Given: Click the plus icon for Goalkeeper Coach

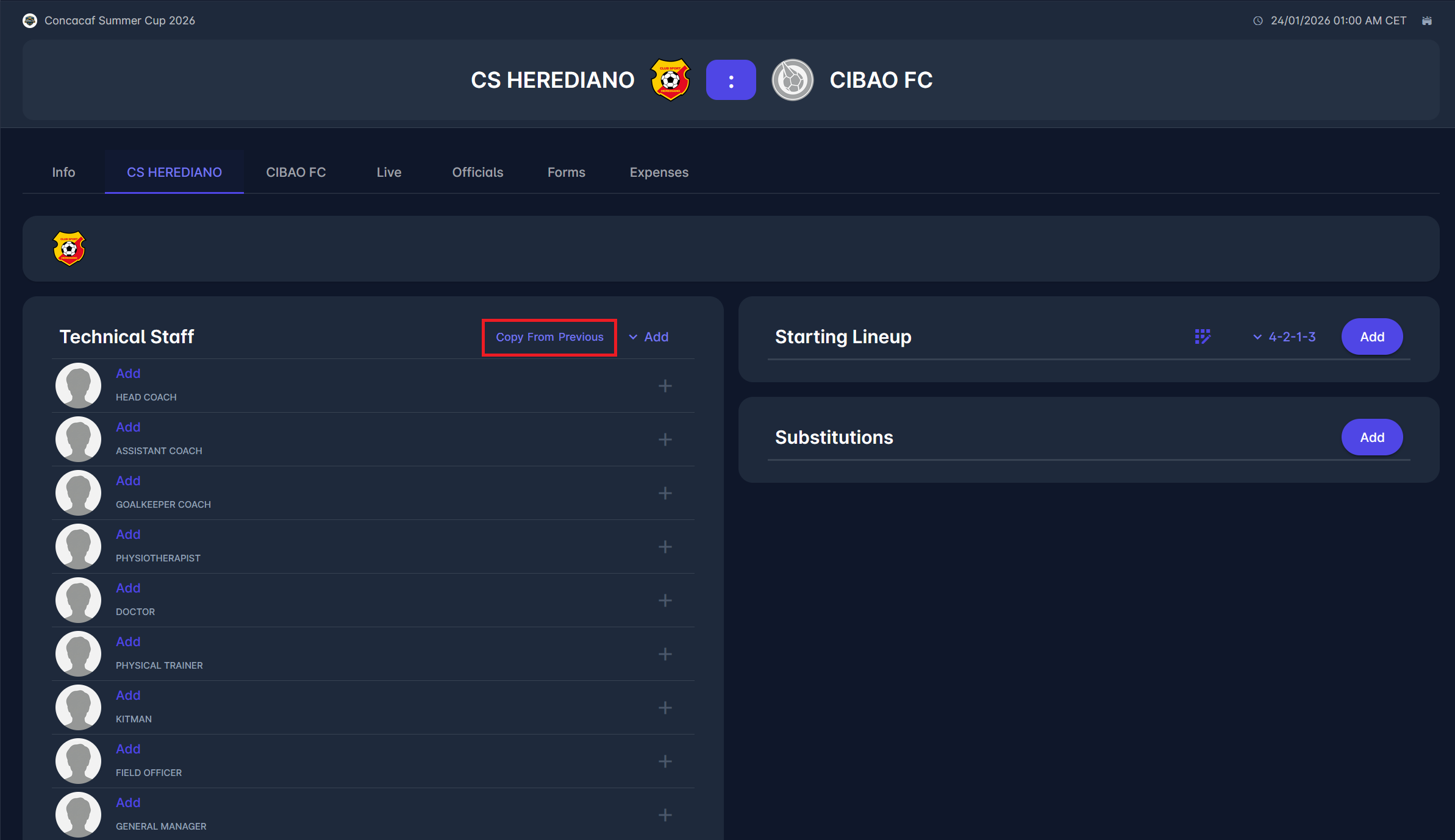Looking at the screenshot, I should pos(665,493).
